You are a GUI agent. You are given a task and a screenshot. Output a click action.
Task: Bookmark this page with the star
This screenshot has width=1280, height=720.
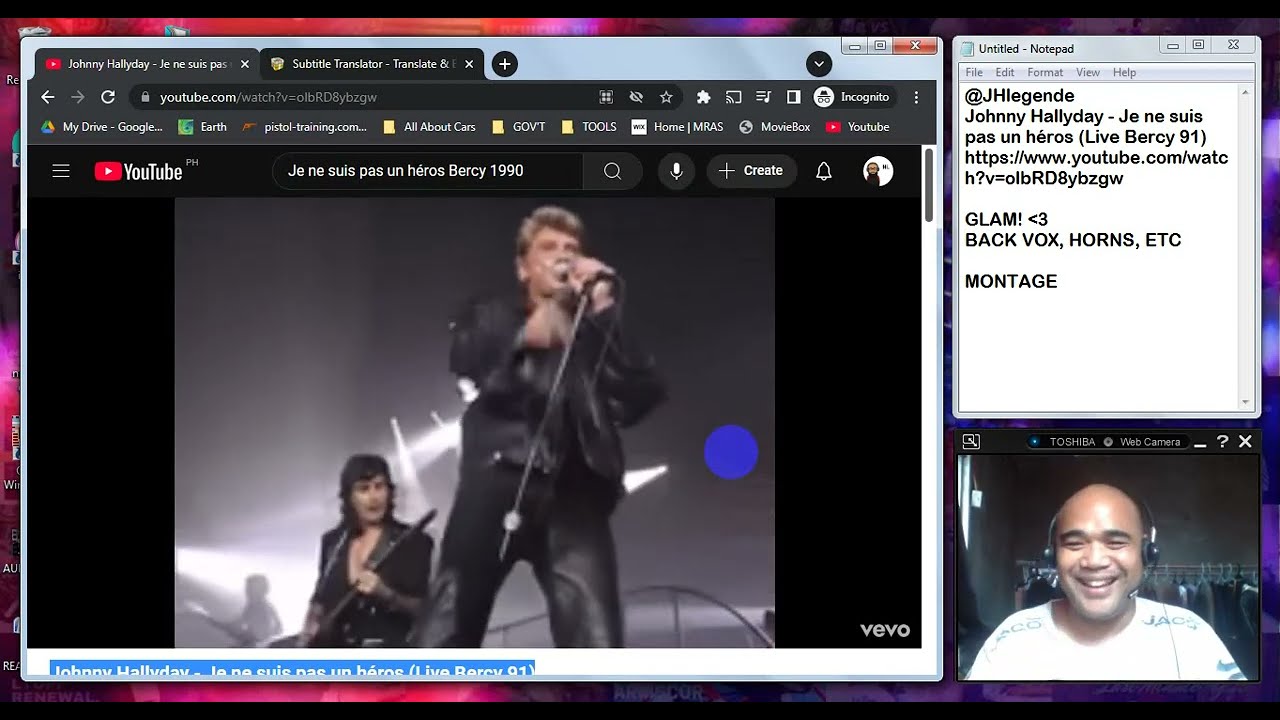[x=666, y=97]
